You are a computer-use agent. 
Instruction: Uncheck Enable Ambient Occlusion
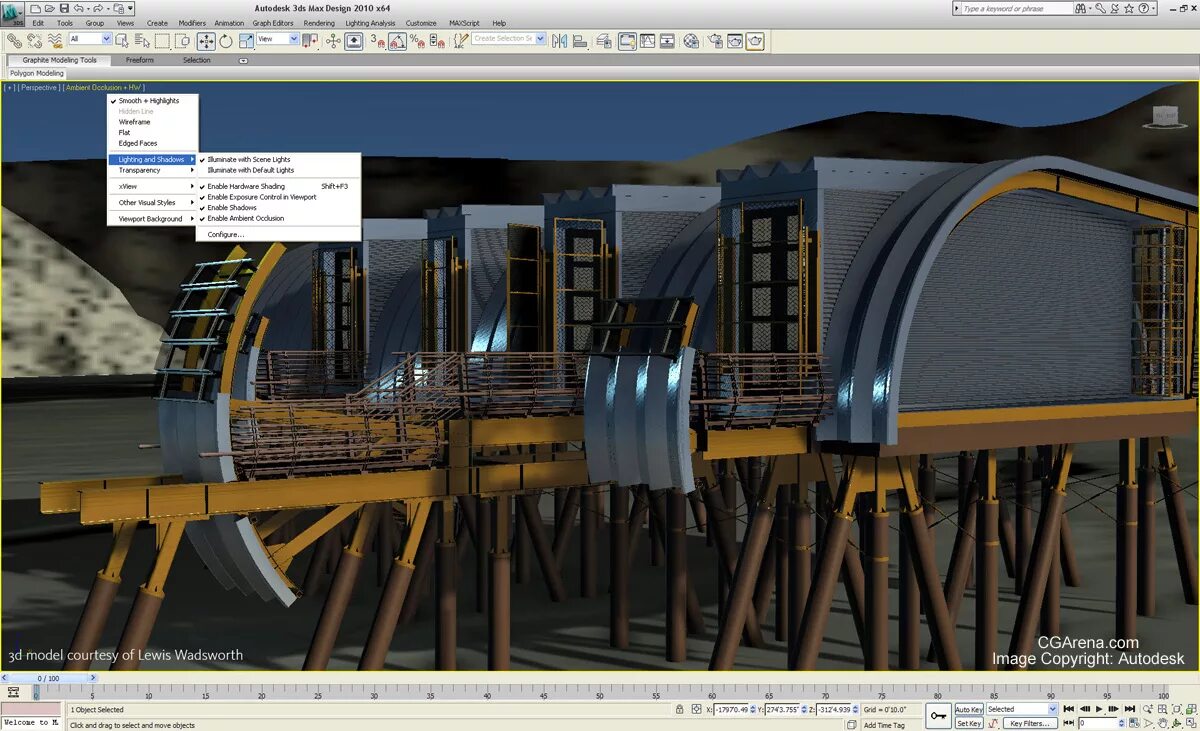245,218
